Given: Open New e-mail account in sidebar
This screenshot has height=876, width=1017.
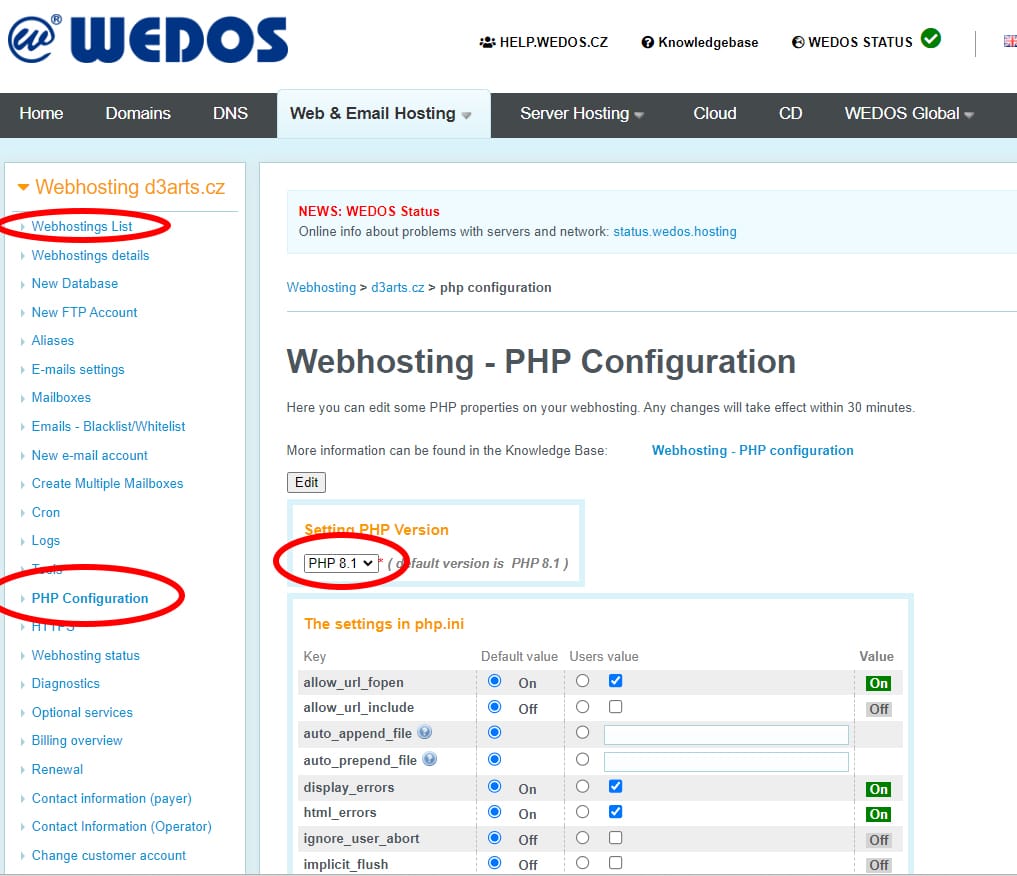Looking at the screenshot, I should 90,455.
